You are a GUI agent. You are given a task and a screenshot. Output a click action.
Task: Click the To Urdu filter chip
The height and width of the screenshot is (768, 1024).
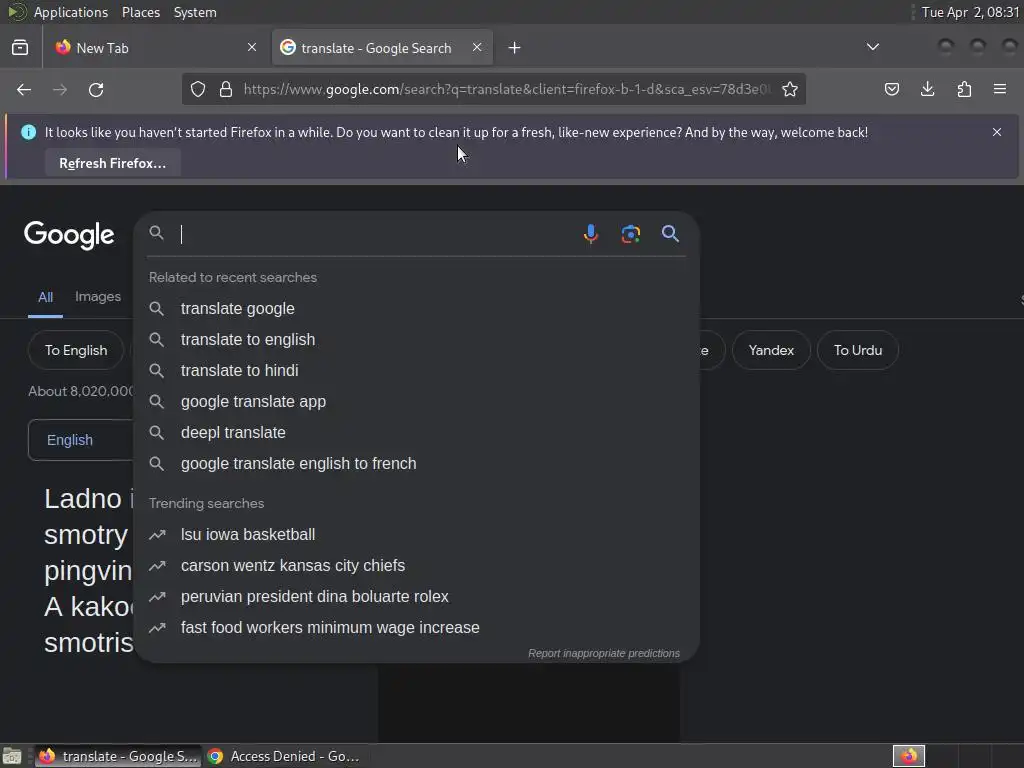click(857, 350)
